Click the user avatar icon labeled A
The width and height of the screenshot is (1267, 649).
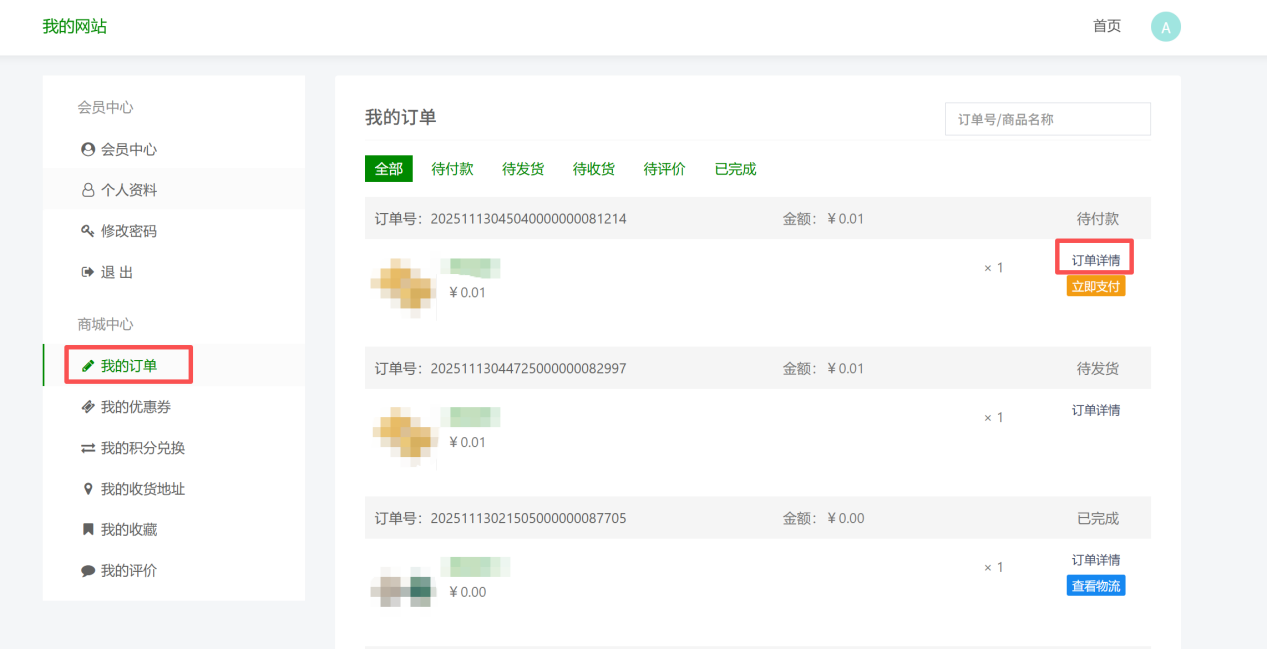tap(1165, 27)
